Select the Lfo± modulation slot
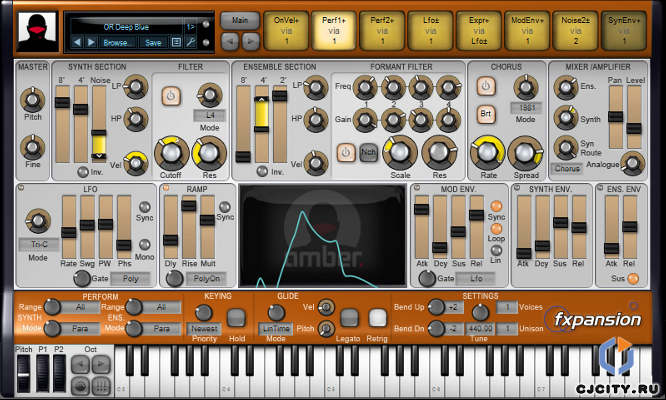The width and height of the screenshot is (666, 400). [x=430, y=31]
